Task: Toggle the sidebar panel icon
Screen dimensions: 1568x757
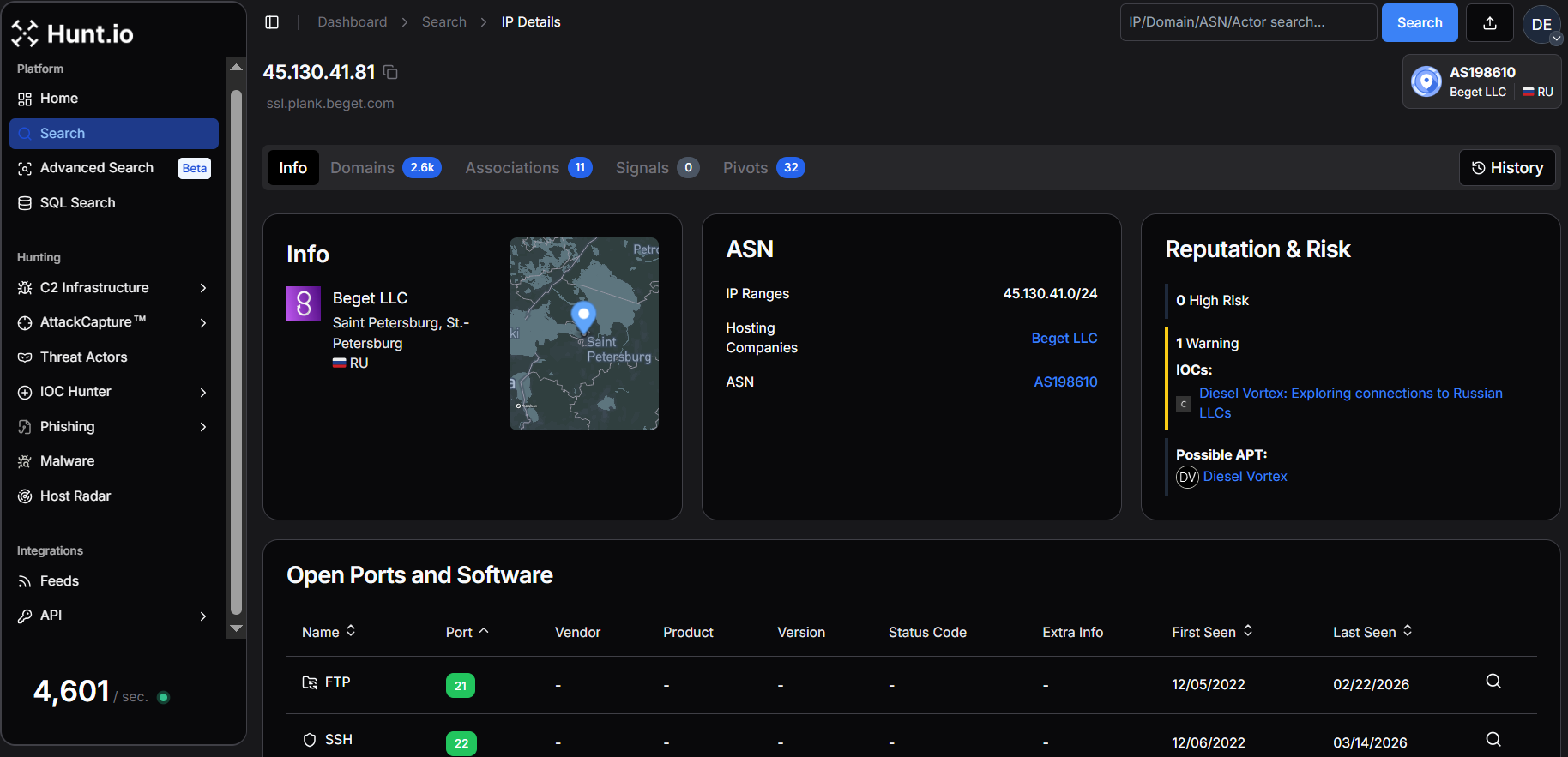Action: point(272,22)
